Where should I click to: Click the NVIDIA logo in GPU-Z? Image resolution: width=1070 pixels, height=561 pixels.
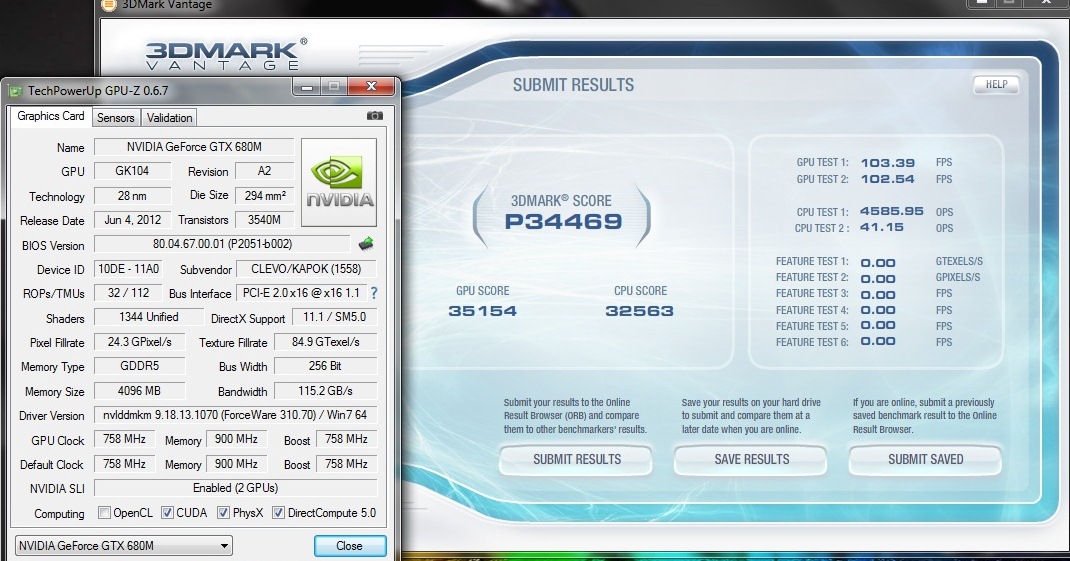339,182
